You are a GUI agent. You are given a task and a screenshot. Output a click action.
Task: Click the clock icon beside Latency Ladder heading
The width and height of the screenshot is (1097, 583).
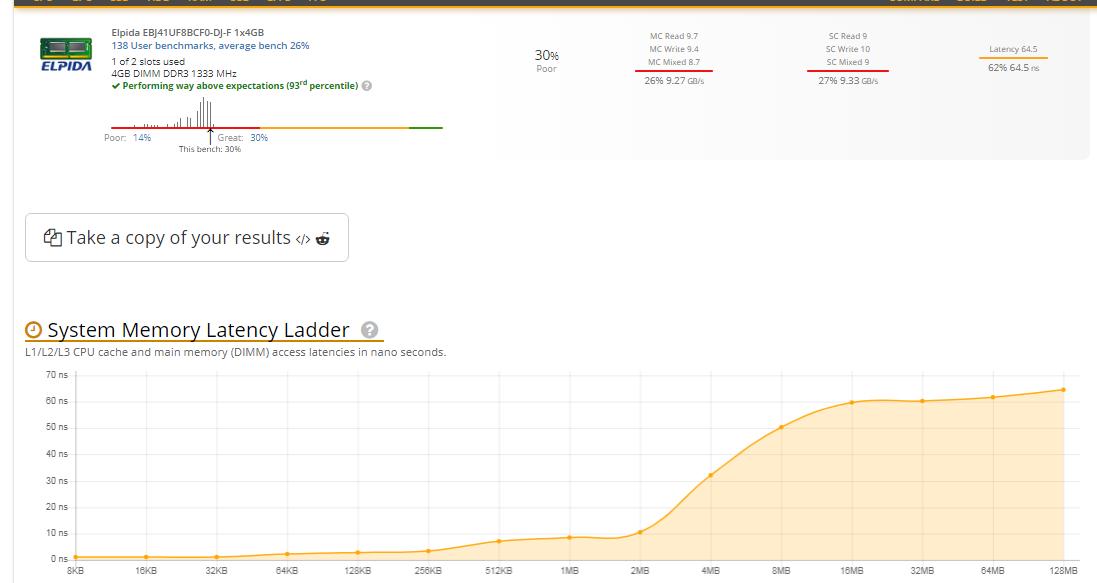(x=34, y=330)
